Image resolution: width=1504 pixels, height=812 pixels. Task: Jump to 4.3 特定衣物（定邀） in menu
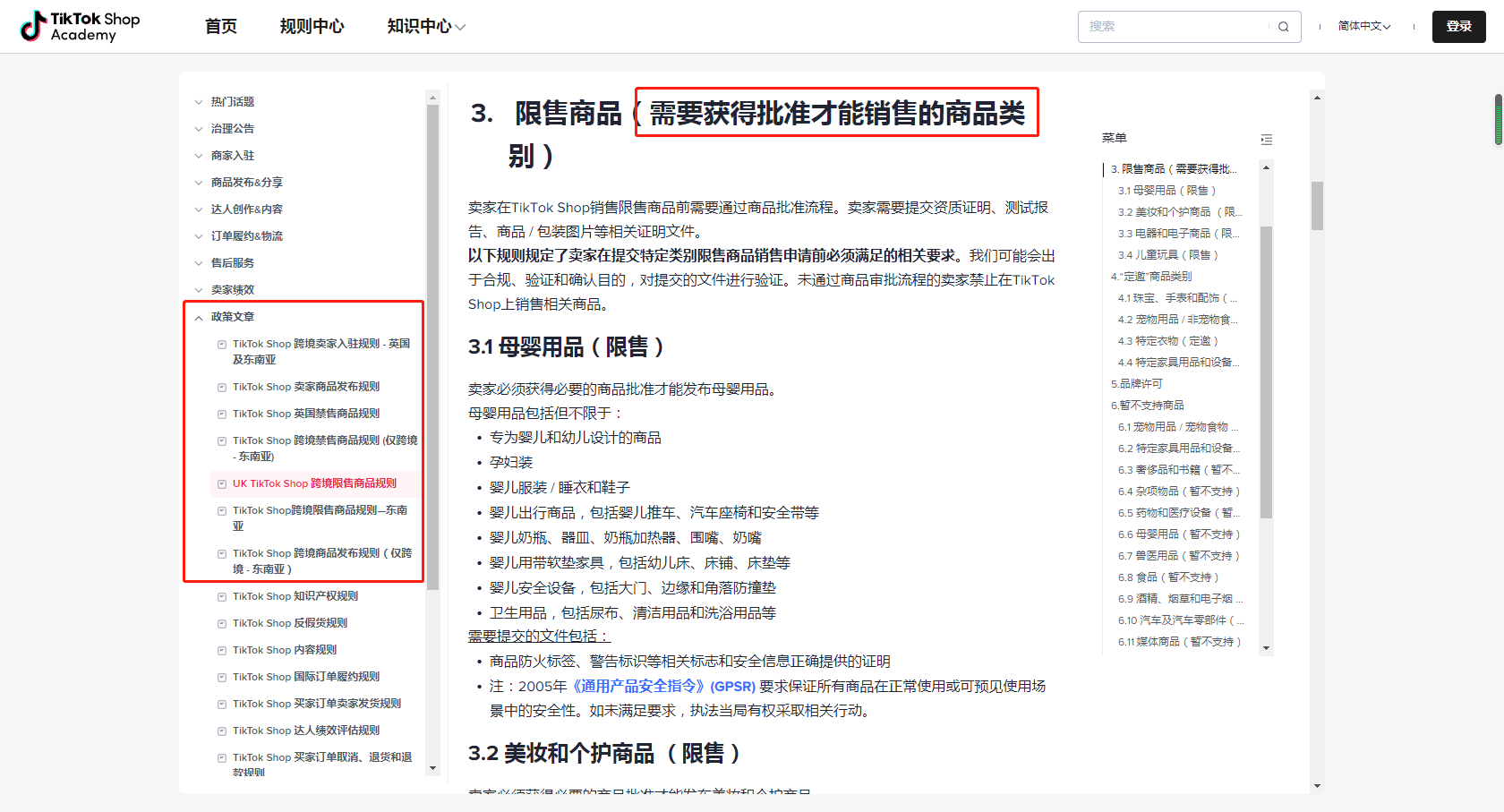coord(1168,341)
